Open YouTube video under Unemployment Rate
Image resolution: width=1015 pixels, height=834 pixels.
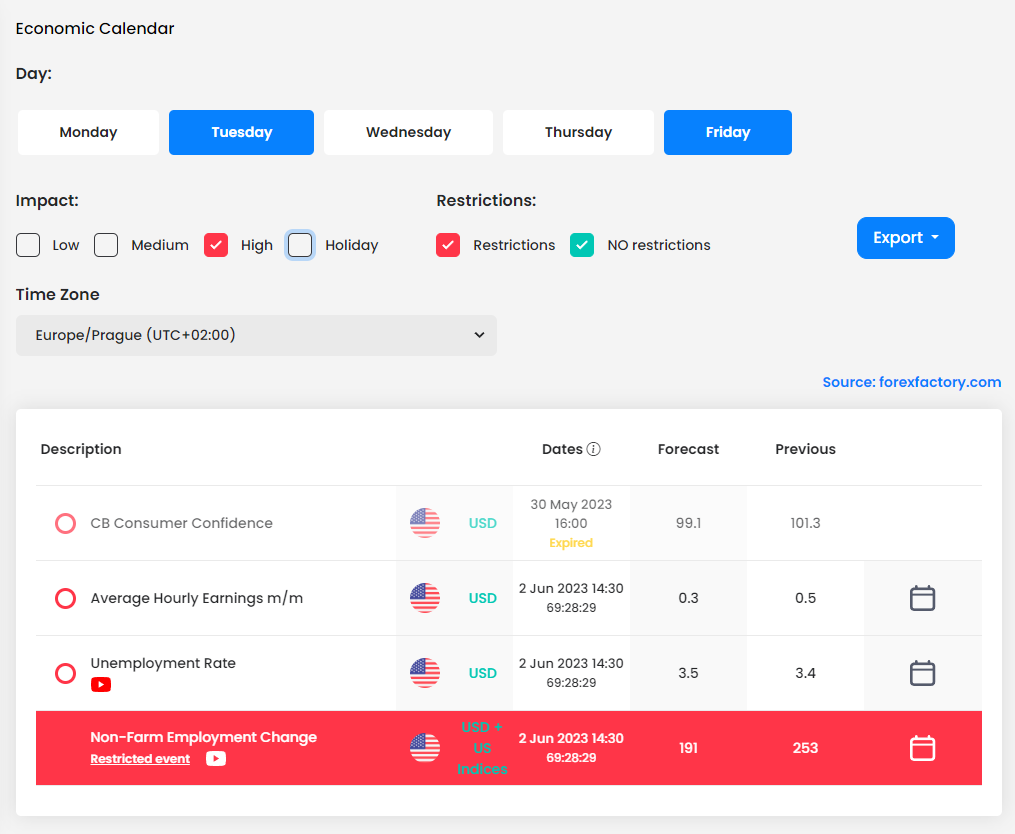pyautogui.click(x=101, y=685)
